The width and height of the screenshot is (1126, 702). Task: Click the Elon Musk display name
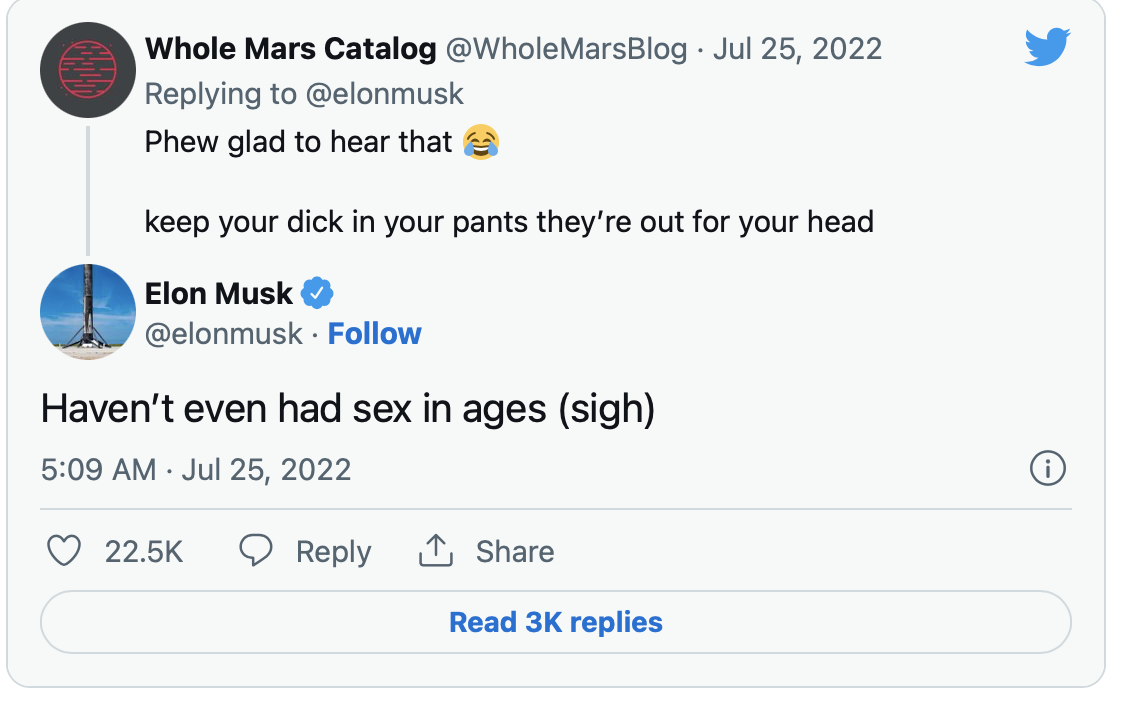pyautogui.click(x=218, y=293)
